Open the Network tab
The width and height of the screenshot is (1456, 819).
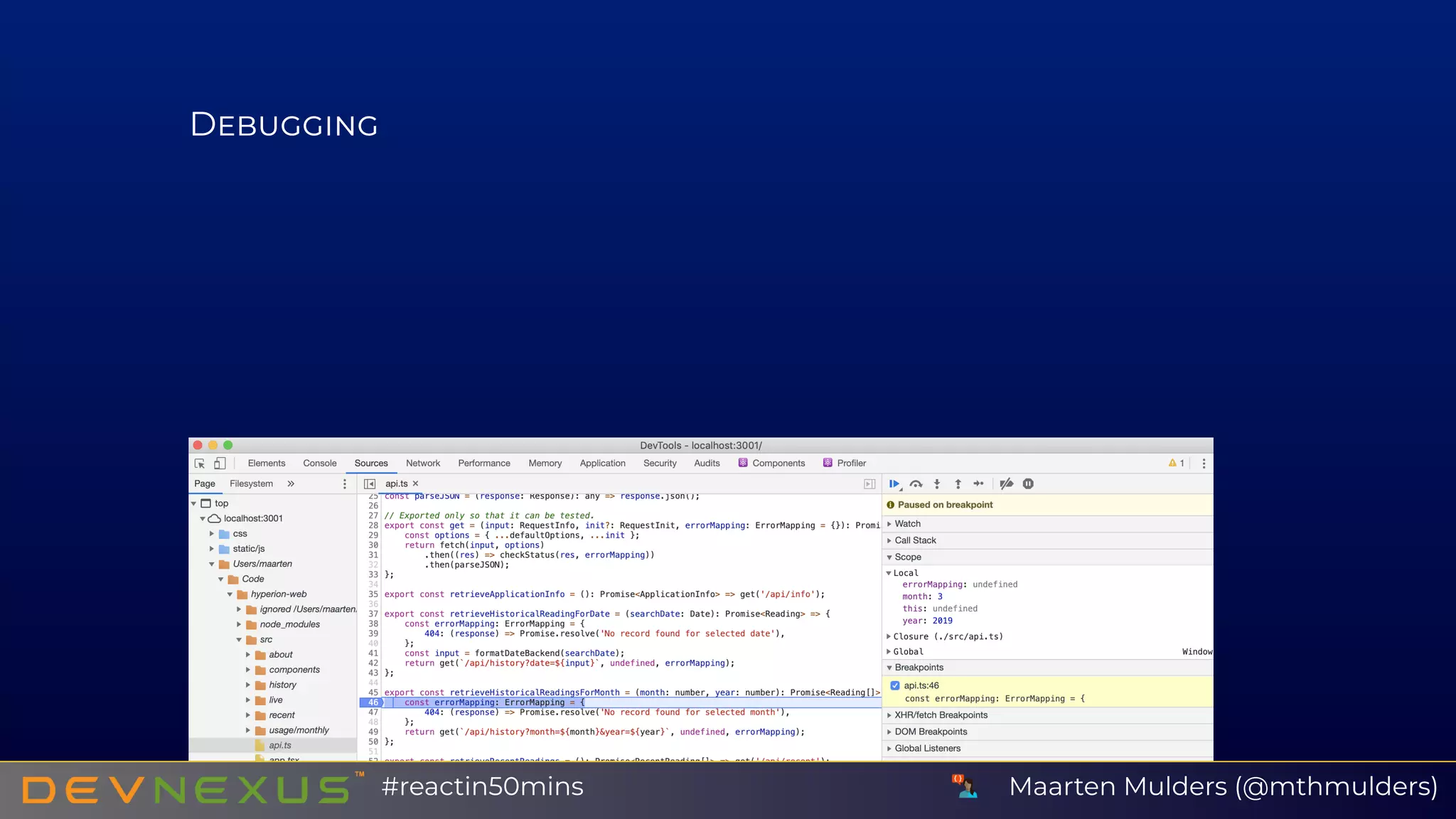(x=423, y=464)
